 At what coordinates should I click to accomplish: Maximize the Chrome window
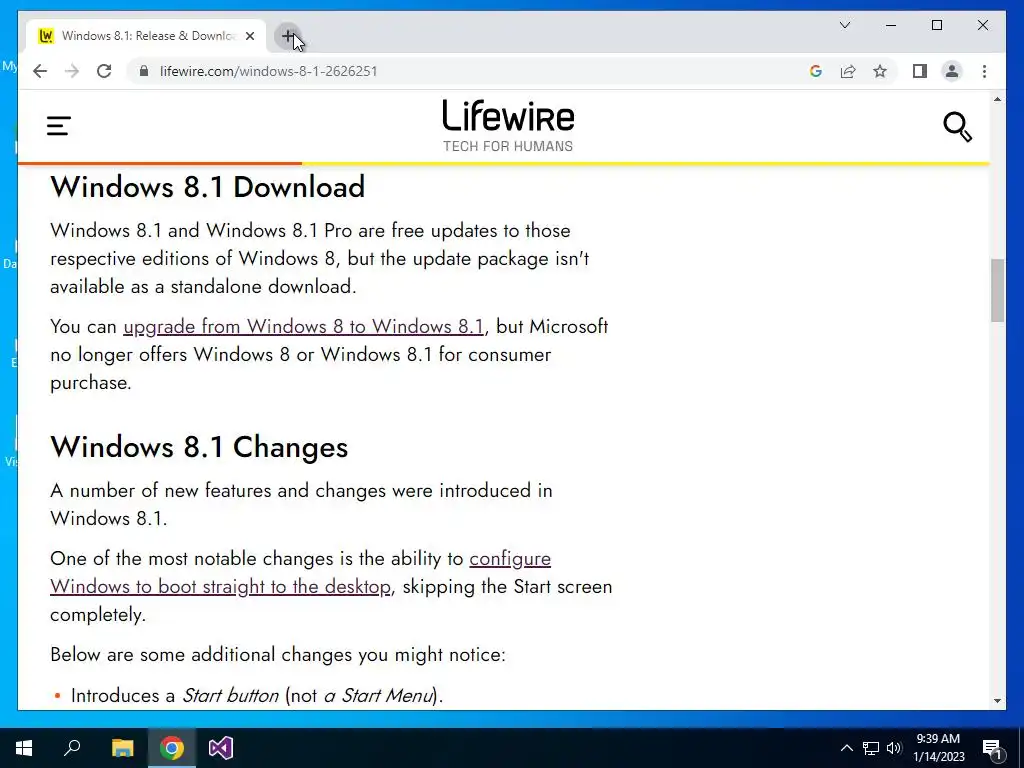[936, 25]
